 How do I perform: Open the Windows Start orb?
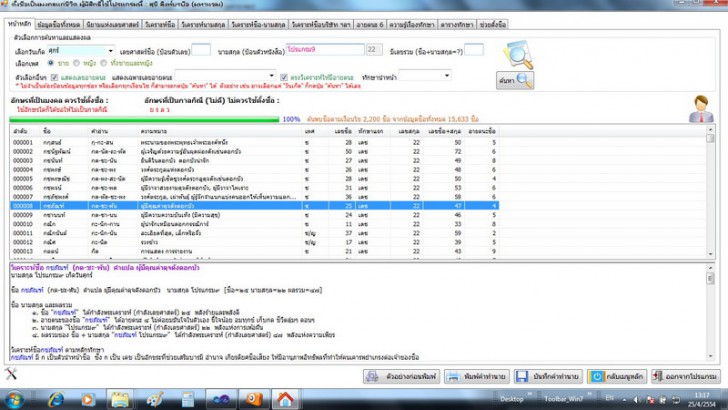[13, 399]
